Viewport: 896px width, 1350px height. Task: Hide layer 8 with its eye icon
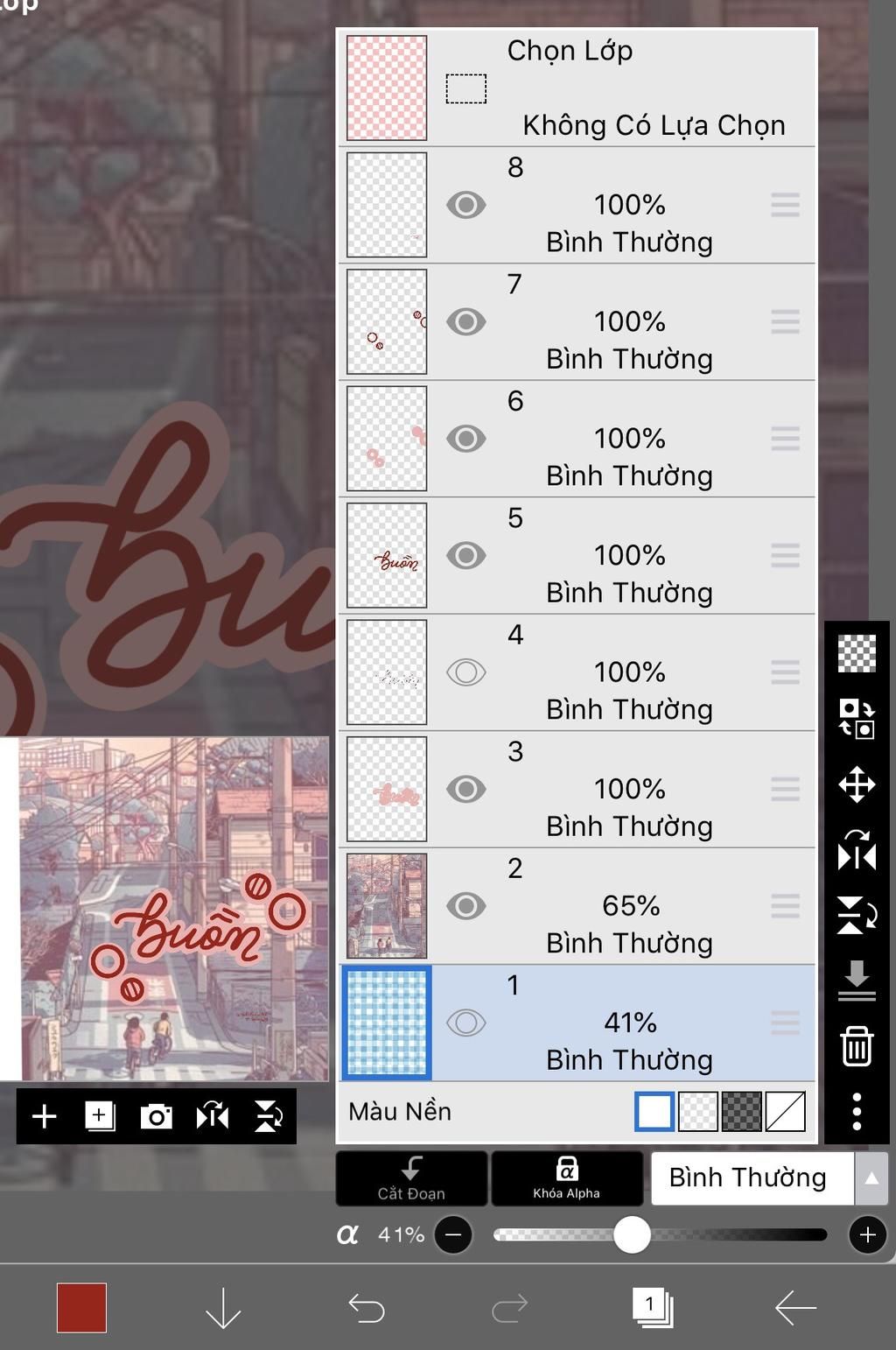point(465,205)
